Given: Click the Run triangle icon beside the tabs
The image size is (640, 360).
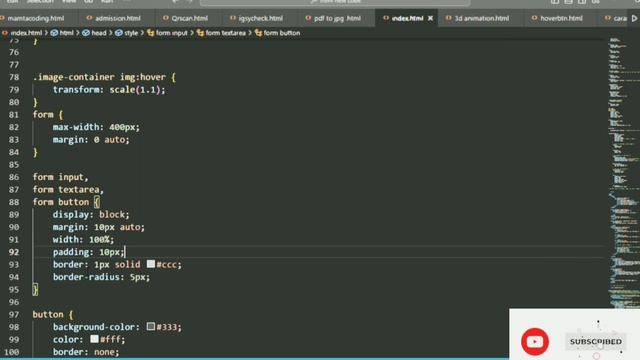Looking at the screenshot, I should 635,18.
